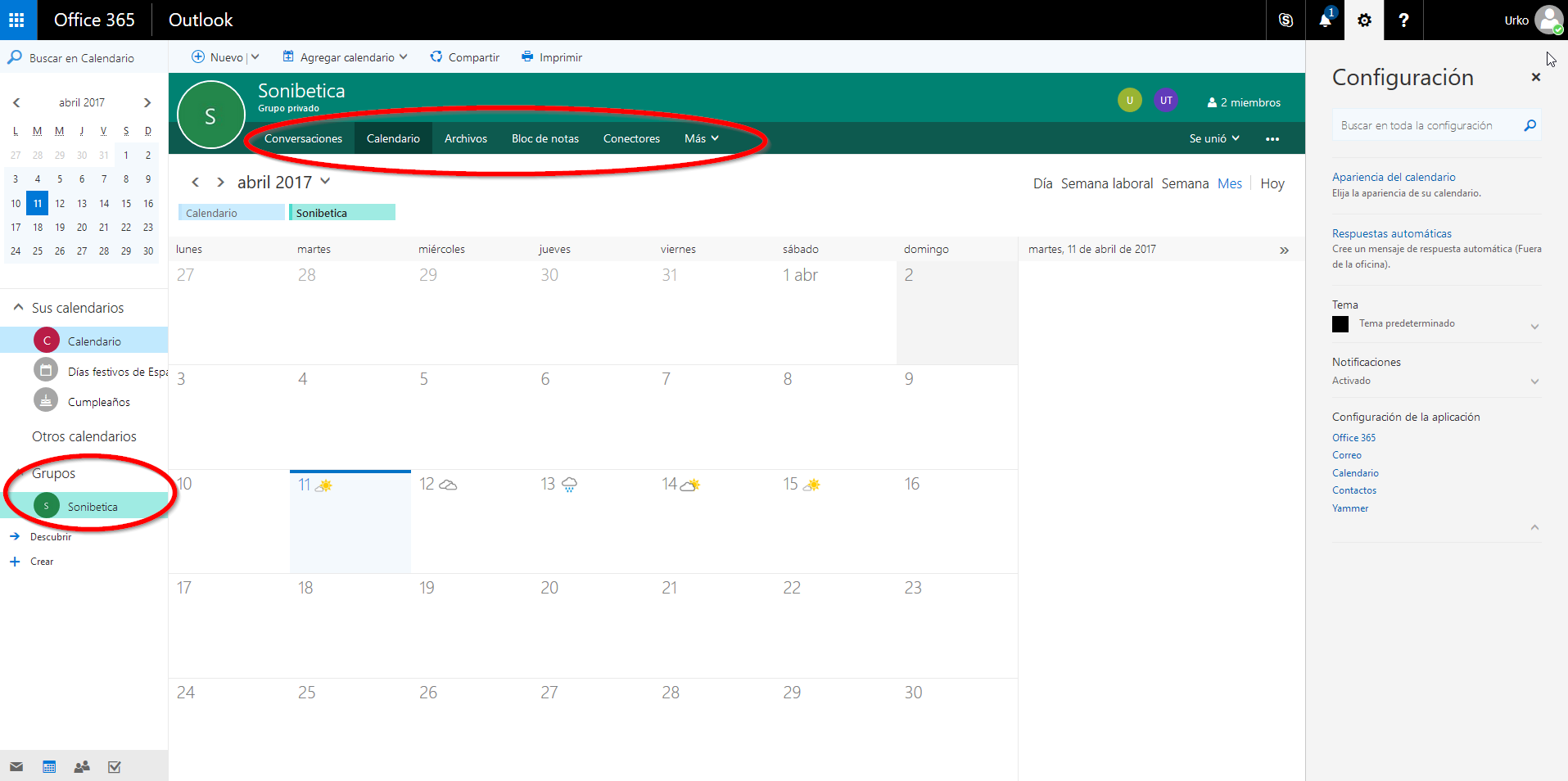Close the Configuración panel

[1536, 77]
